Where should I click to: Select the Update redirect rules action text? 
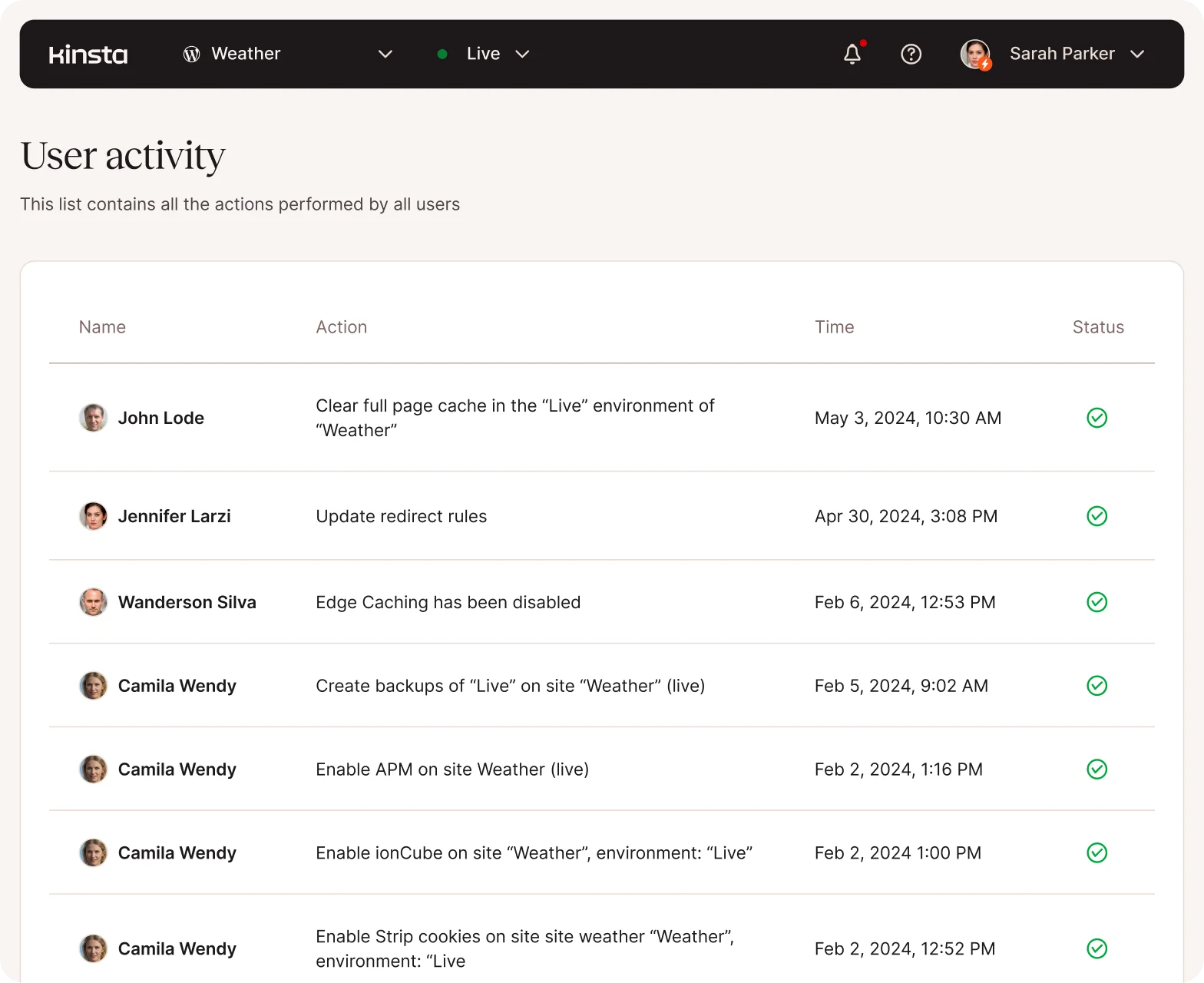(401, 516)
